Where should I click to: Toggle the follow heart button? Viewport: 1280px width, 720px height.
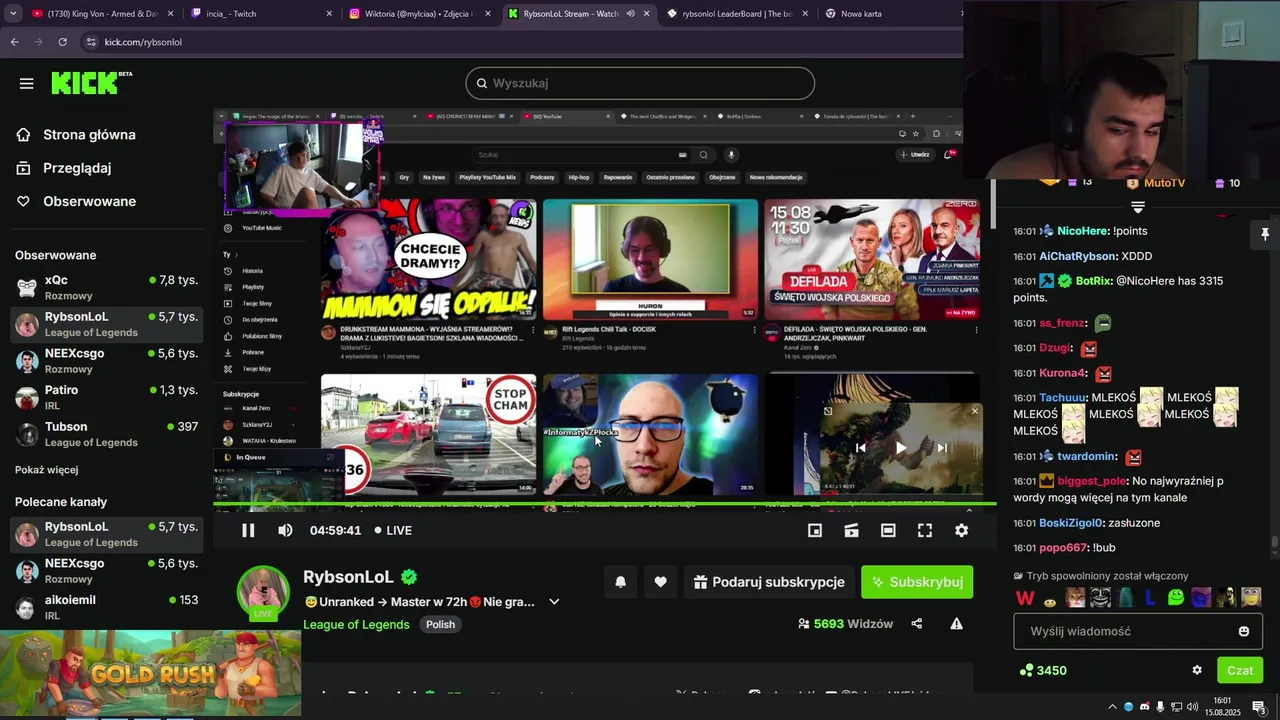coord(660,582)
